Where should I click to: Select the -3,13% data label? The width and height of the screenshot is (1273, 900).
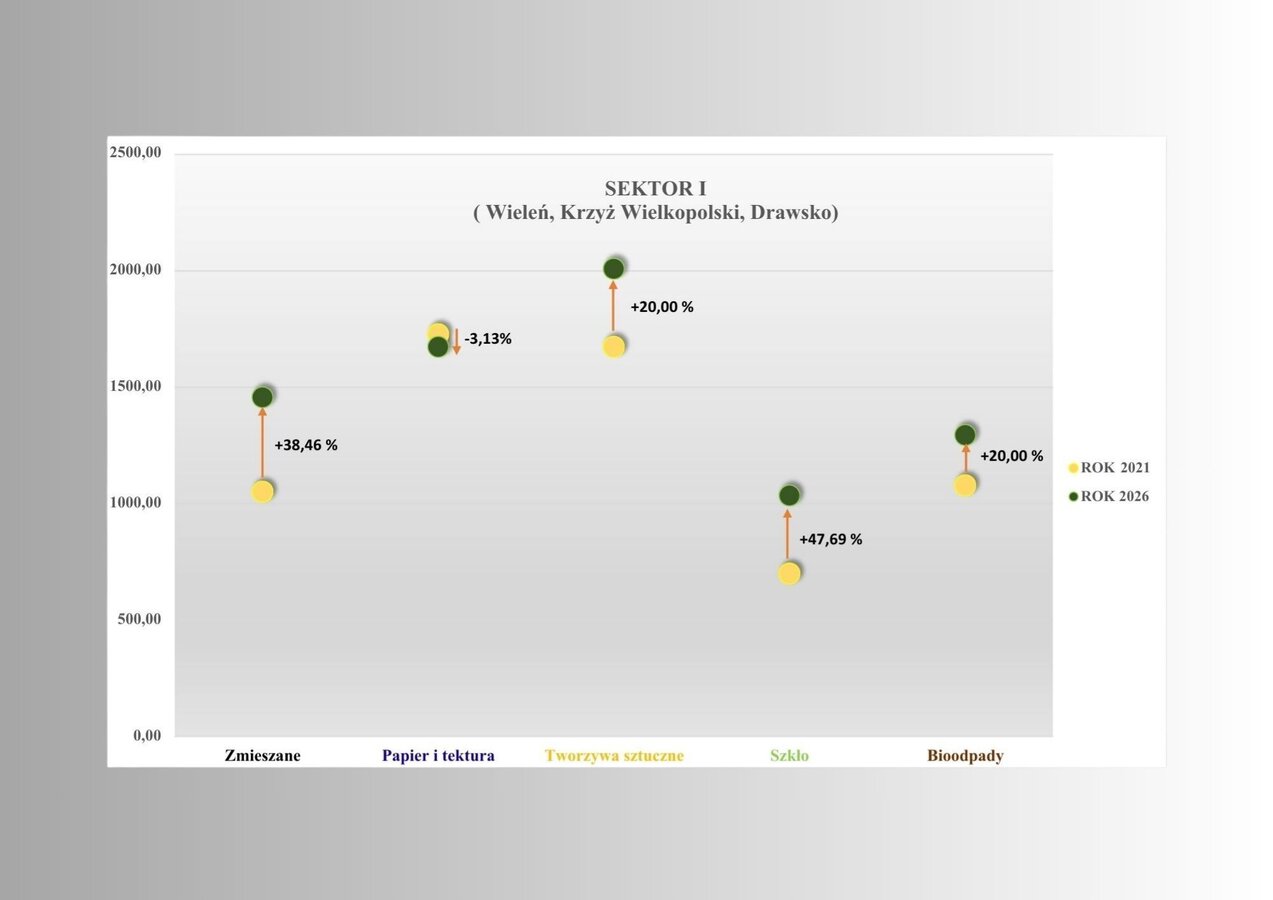[488, 339]
